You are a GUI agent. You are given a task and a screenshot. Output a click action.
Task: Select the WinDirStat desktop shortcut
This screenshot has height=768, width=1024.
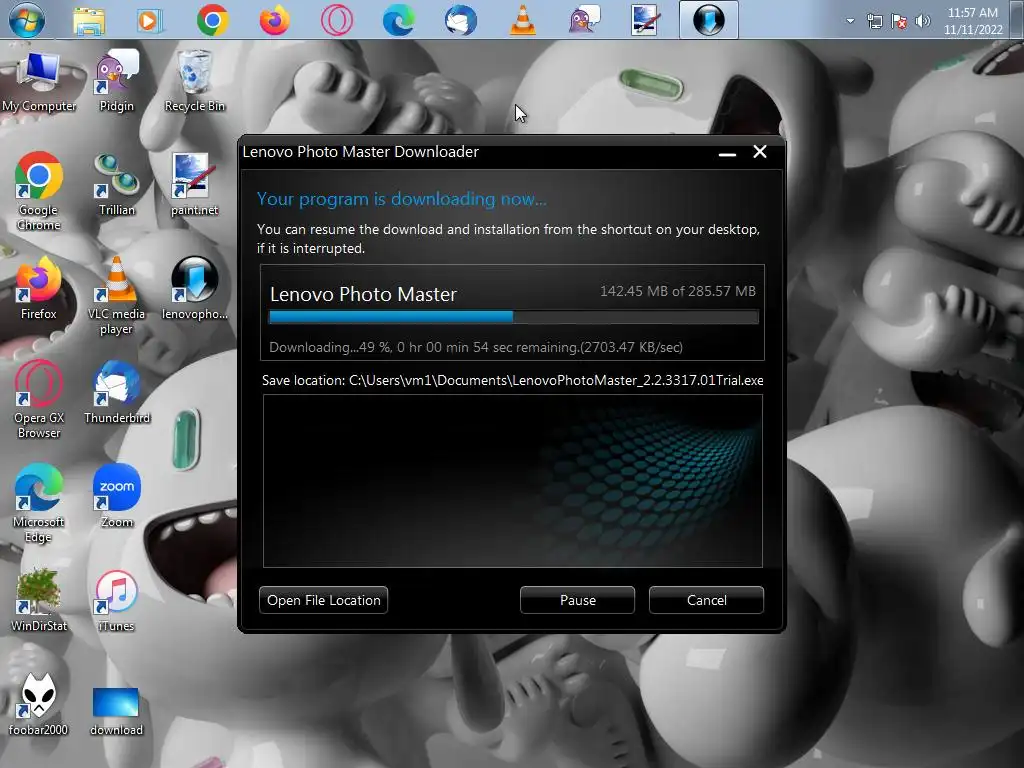tap(39, 600)
